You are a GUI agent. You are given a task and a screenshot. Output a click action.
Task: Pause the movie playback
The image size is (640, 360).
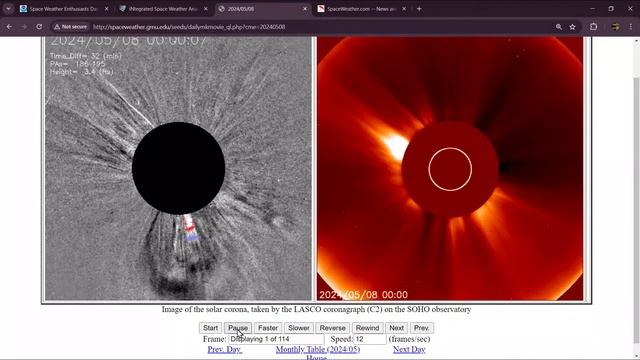238,328
